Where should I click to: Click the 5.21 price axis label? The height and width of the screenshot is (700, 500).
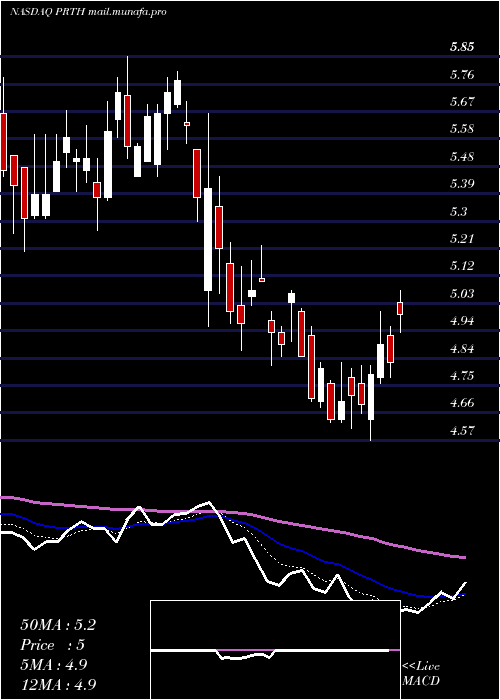click(462, 238)
